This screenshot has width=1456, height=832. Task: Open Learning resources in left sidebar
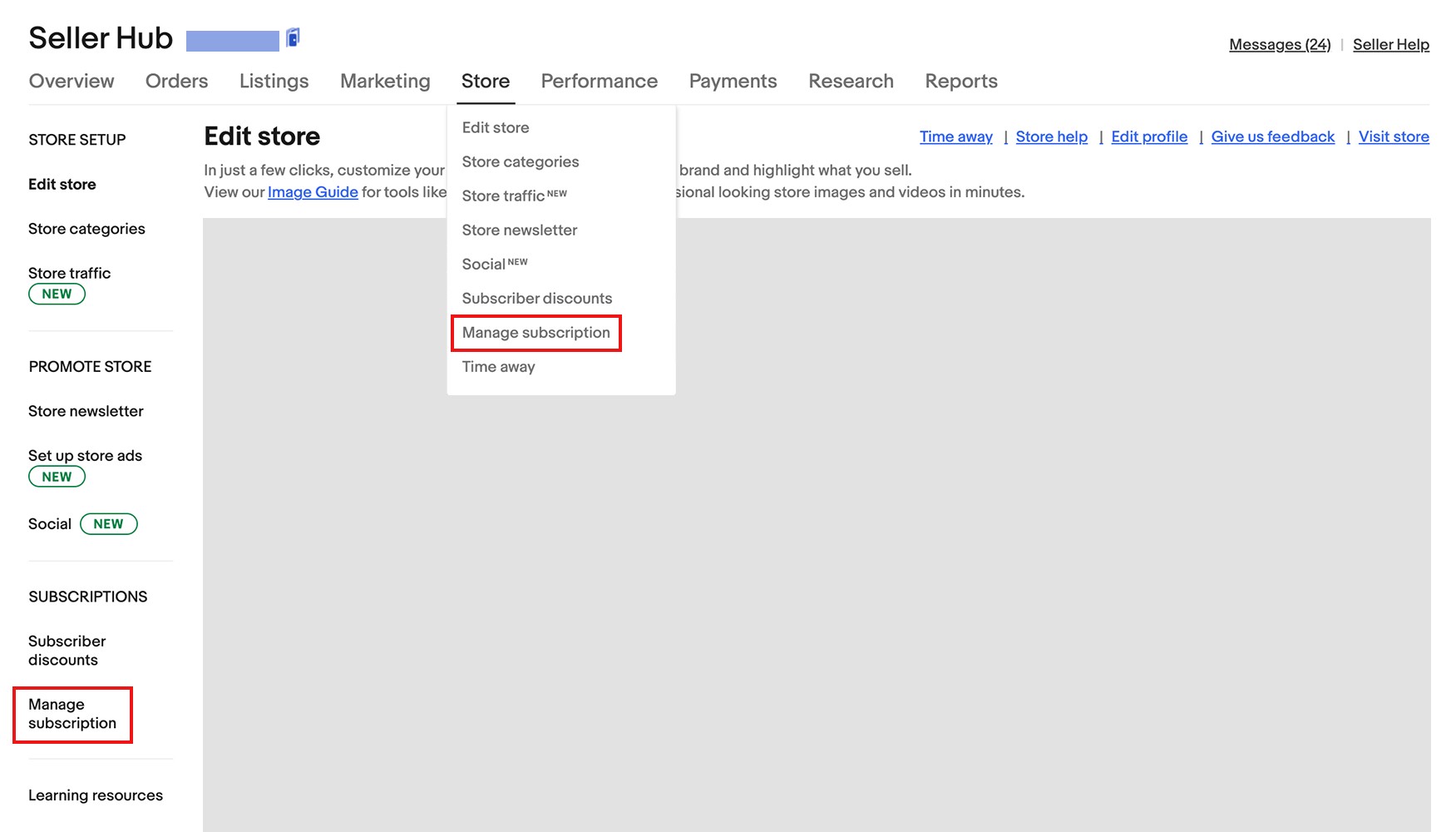click(x=96, y=795)
